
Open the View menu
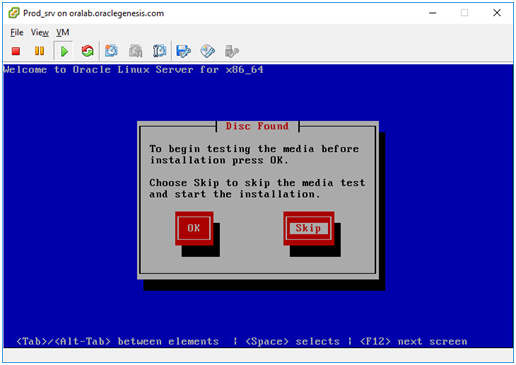(40, 33)
